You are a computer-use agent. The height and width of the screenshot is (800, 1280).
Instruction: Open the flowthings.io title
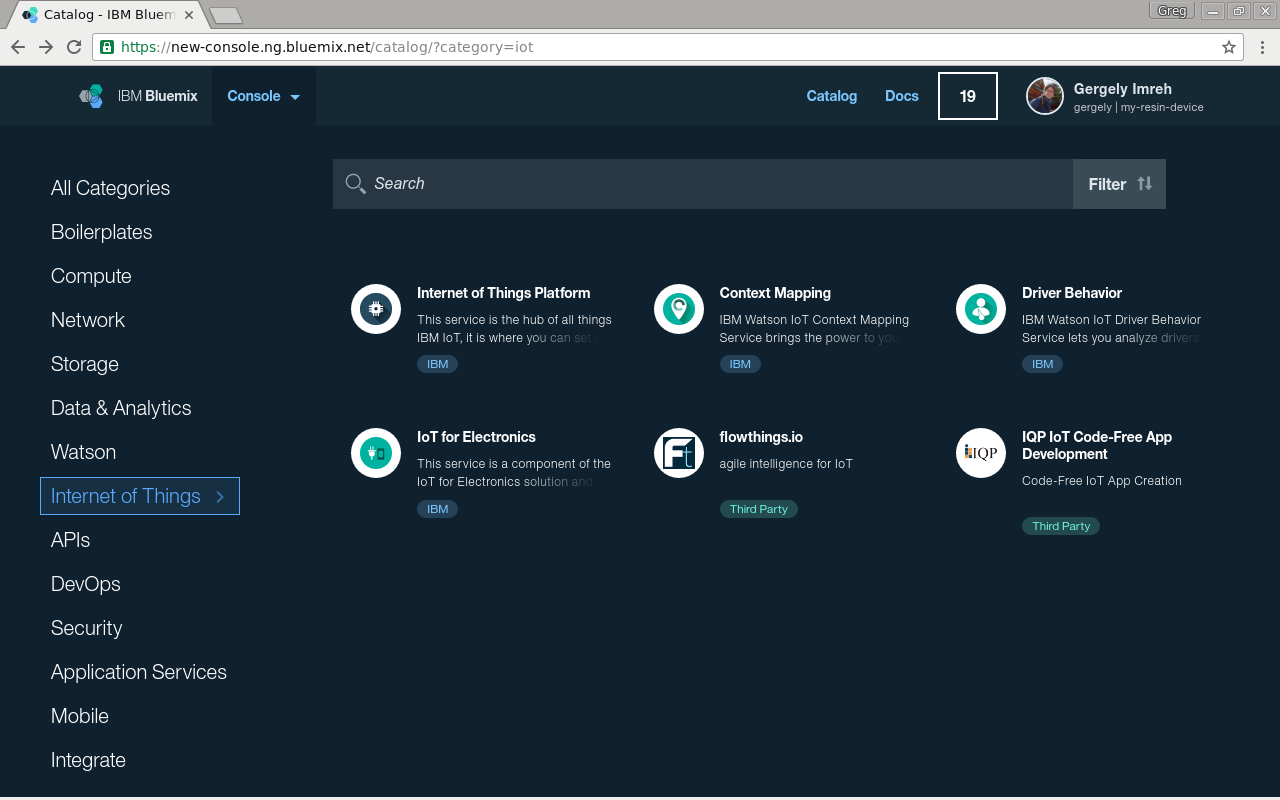tap(761, 437)
